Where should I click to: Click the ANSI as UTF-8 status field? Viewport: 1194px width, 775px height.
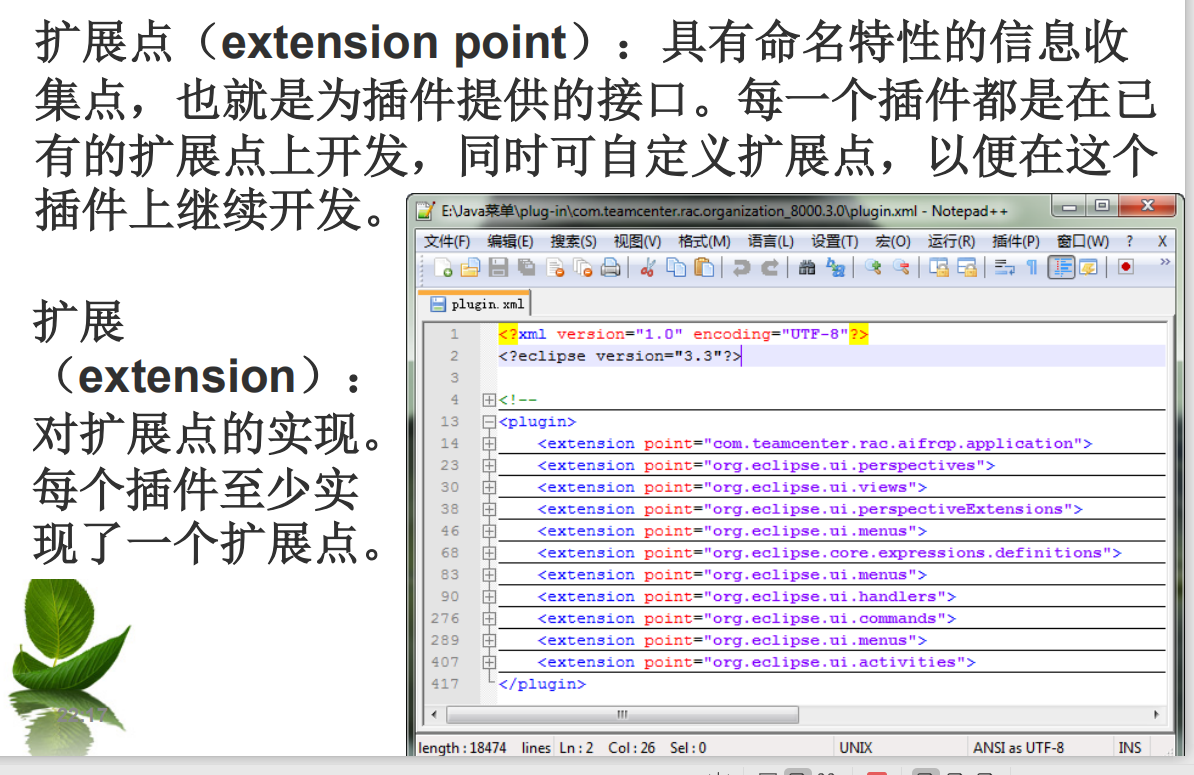(x=1018, y=747)
